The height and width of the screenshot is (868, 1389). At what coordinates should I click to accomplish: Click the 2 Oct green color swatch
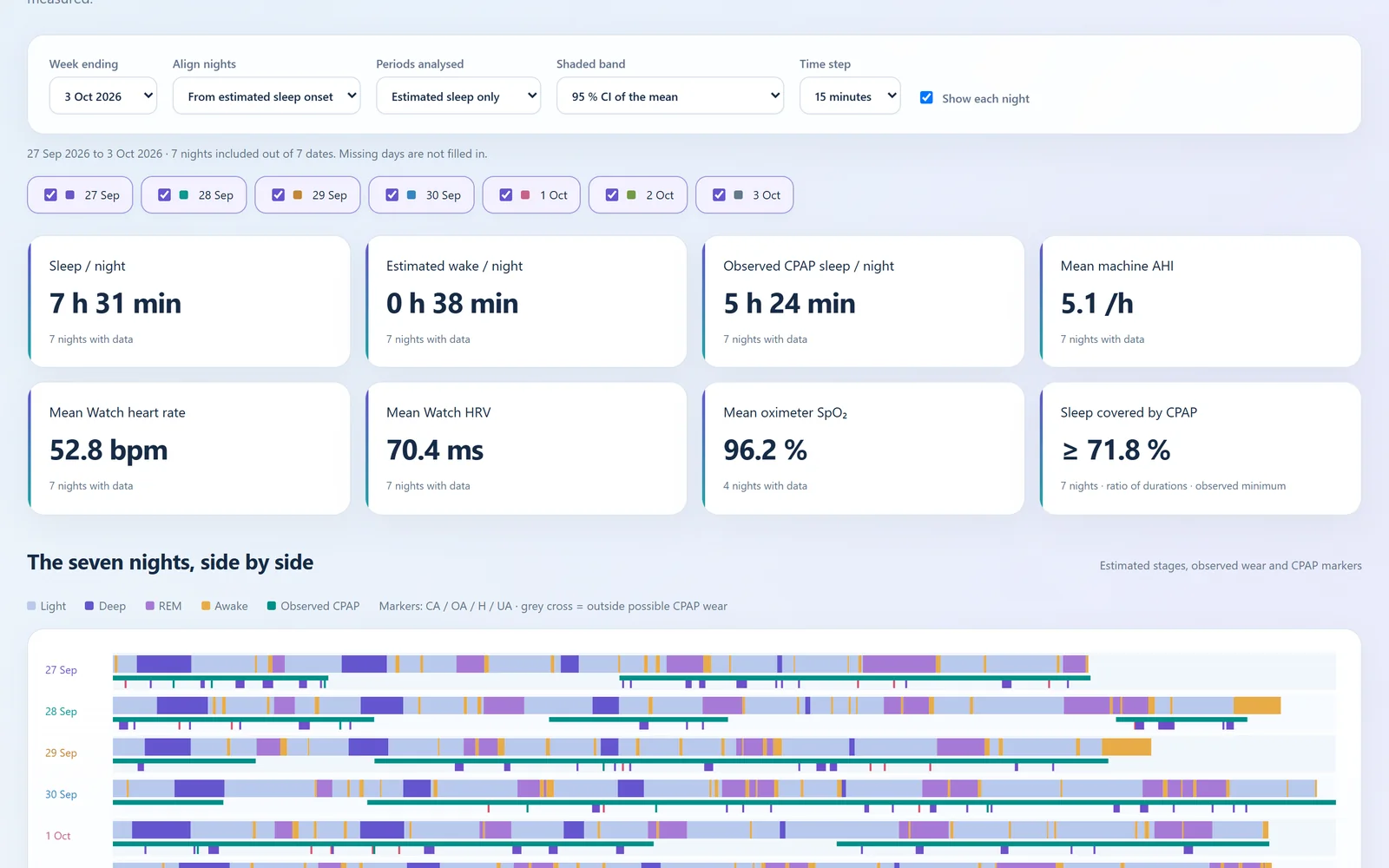[631, 195]
